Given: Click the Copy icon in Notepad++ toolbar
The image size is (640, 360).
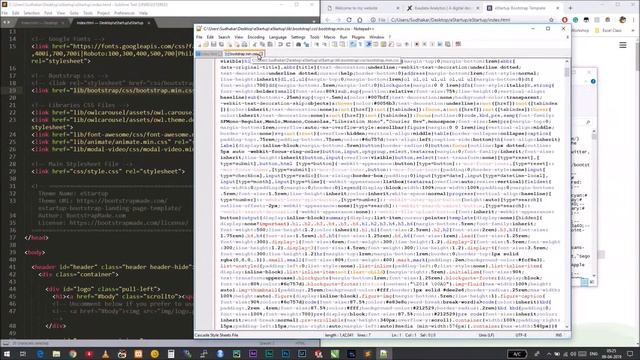Looking at the screenshot, I should (262, 44).
